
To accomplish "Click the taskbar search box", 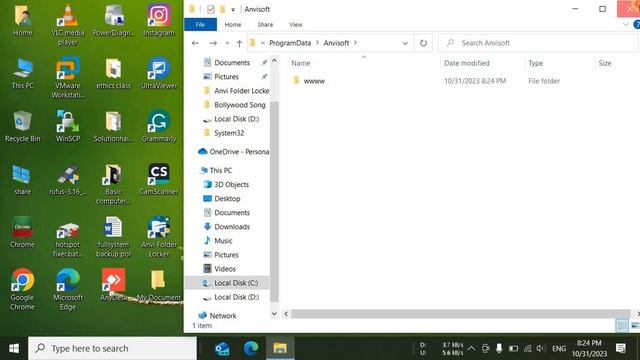I will pos(112,349).
